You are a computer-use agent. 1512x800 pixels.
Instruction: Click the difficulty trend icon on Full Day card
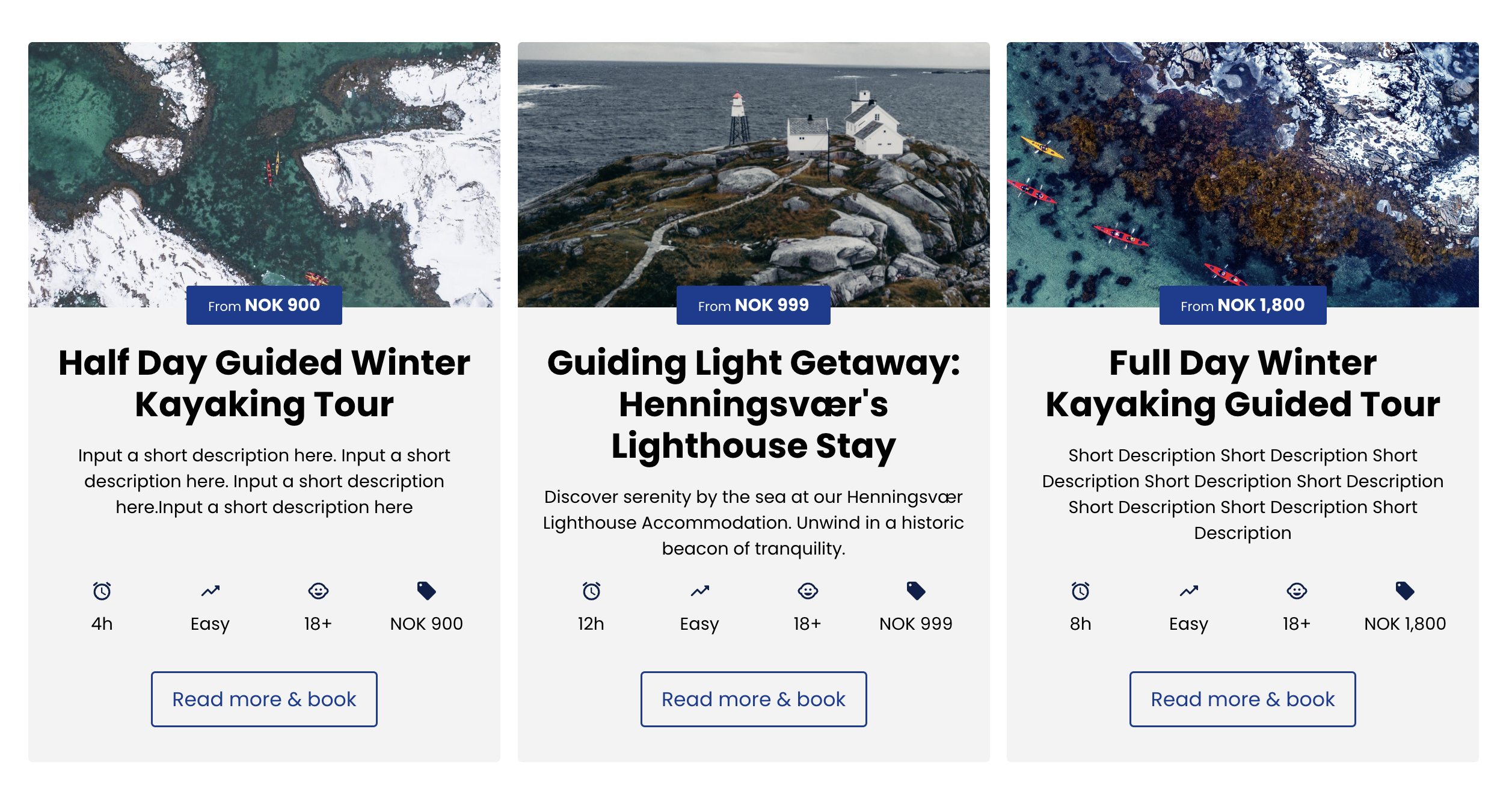pos(1188,591)
